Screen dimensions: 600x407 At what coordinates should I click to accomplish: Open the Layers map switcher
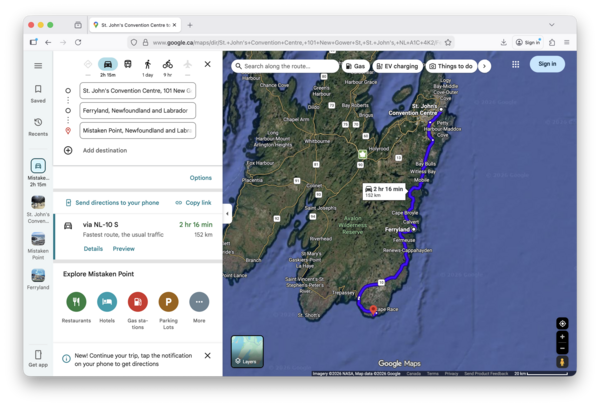pyautogui.click(x=247, y=352)
